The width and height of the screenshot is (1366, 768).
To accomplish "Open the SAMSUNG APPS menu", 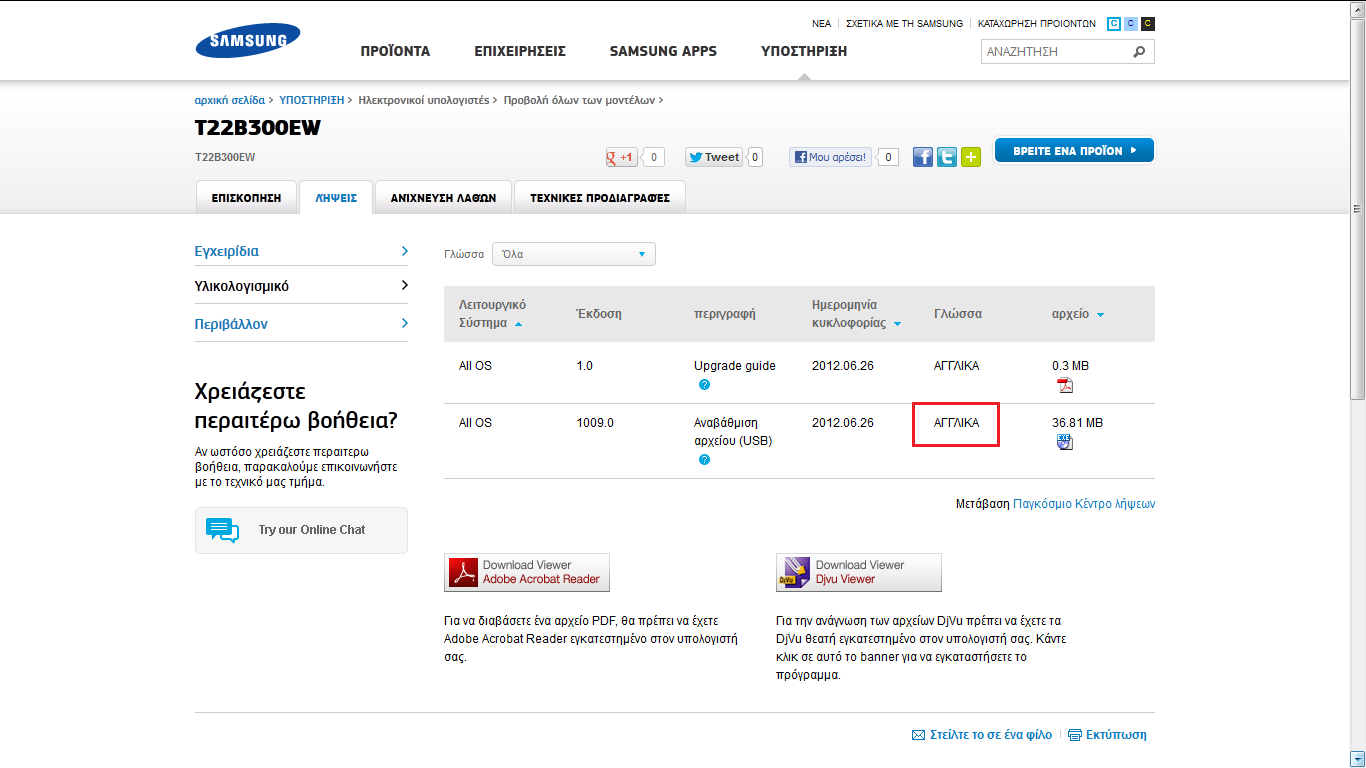I will 663,51.
